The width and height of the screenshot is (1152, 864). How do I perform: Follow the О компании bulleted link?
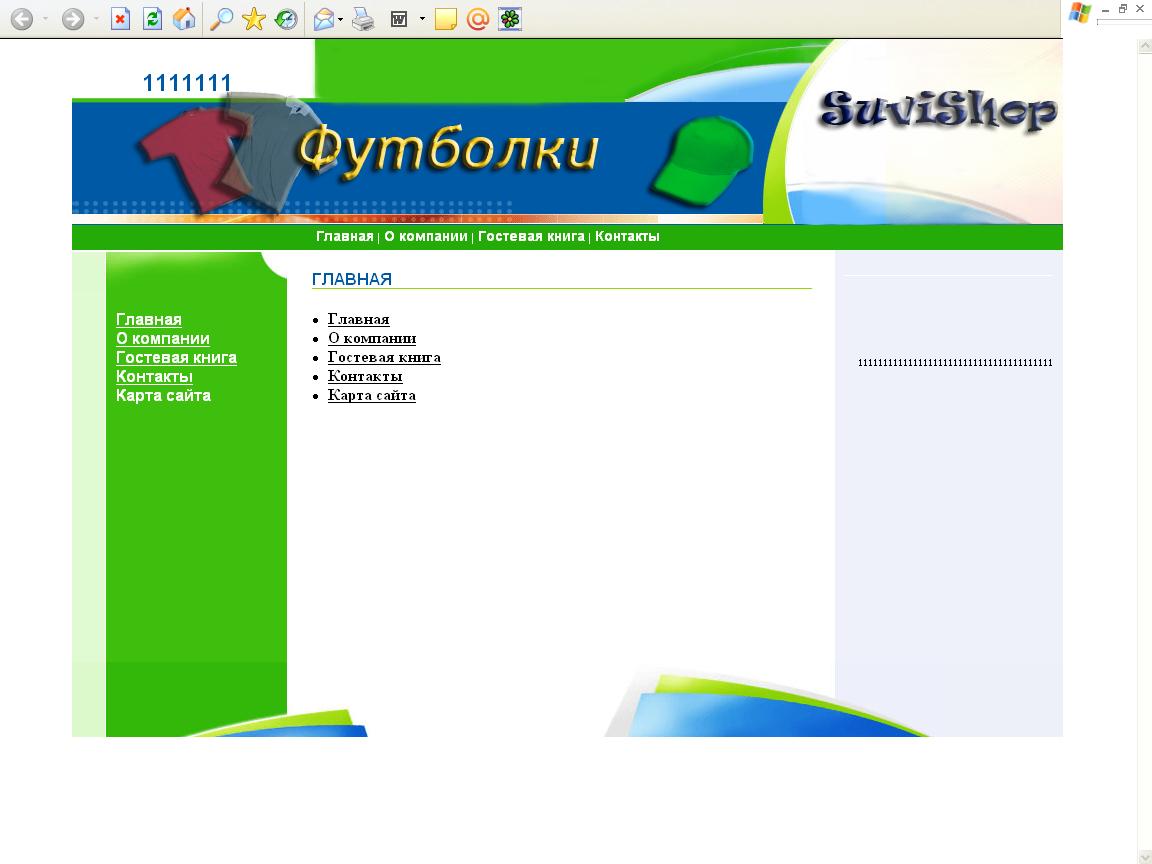click(372, 338)
